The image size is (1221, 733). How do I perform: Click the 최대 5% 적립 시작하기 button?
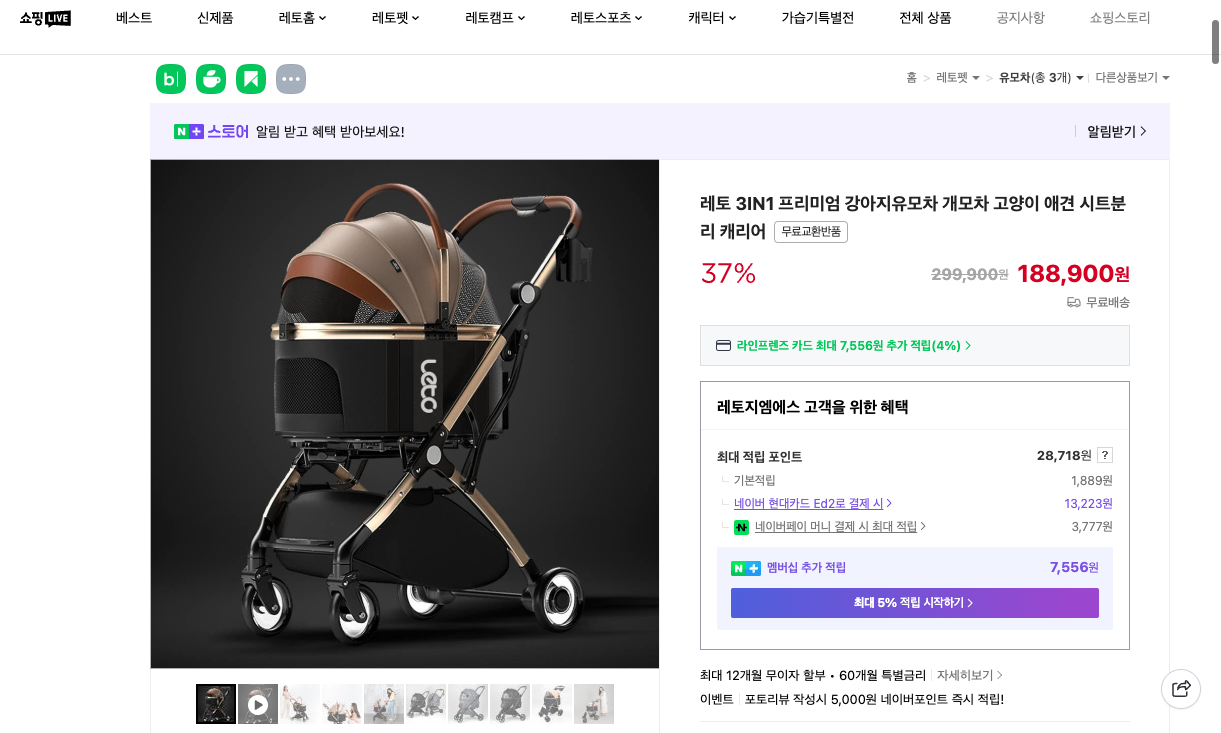[914, 602]
